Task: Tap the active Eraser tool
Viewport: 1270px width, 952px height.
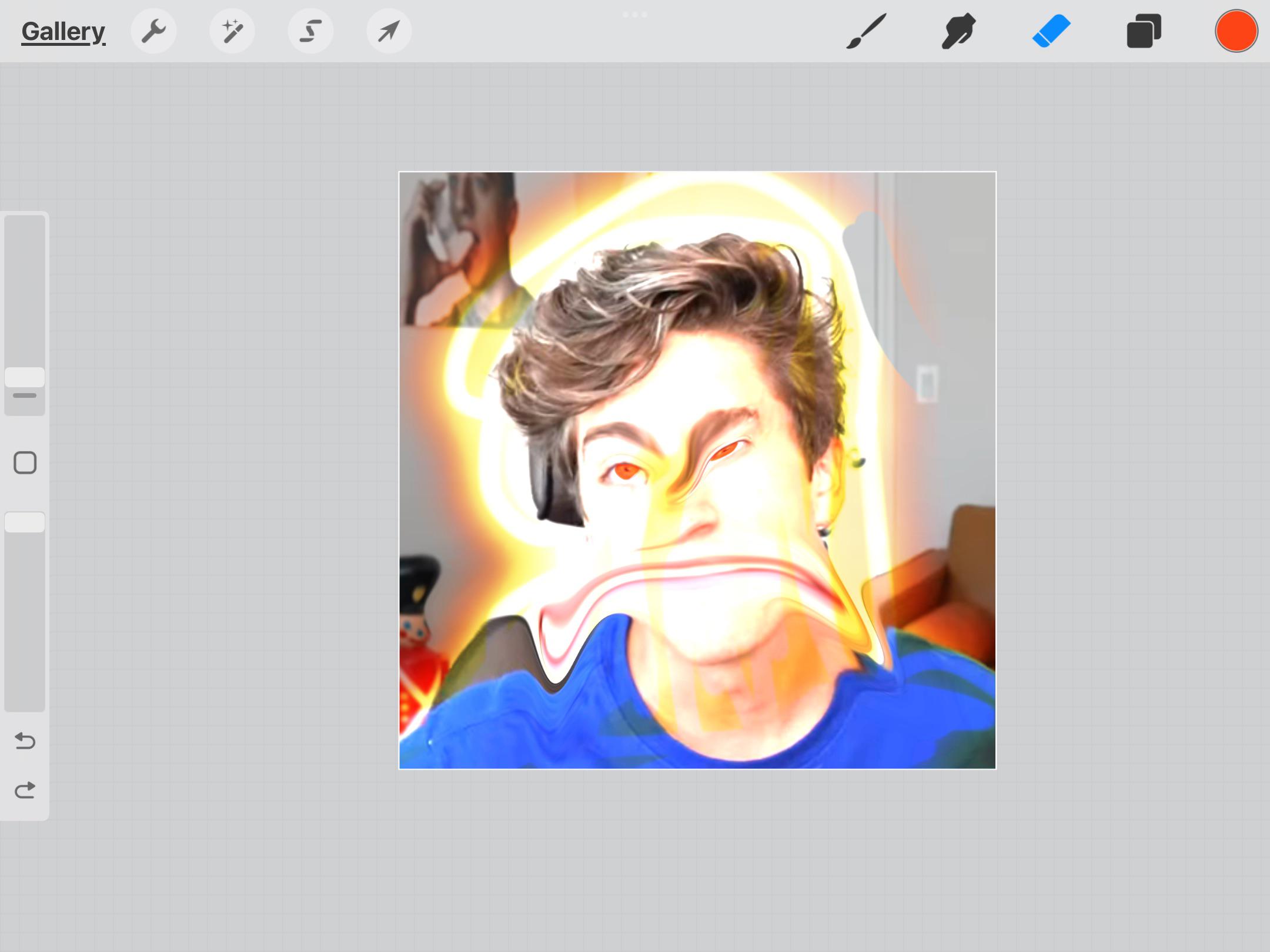Action: pyautogui.click(x=1051, y=31)
